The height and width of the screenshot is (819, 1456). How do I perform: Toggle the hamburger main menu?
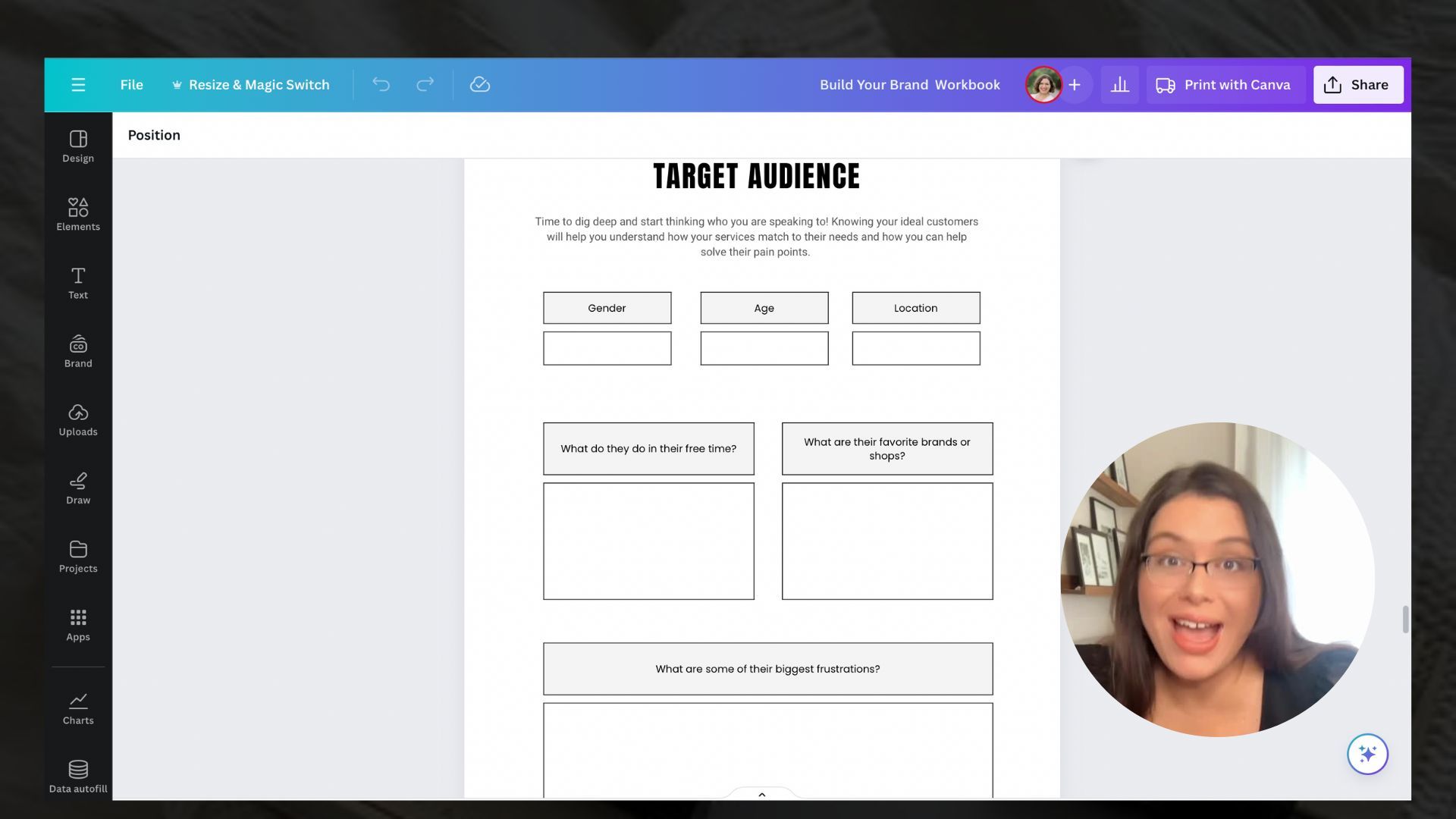tap(78, 85)
